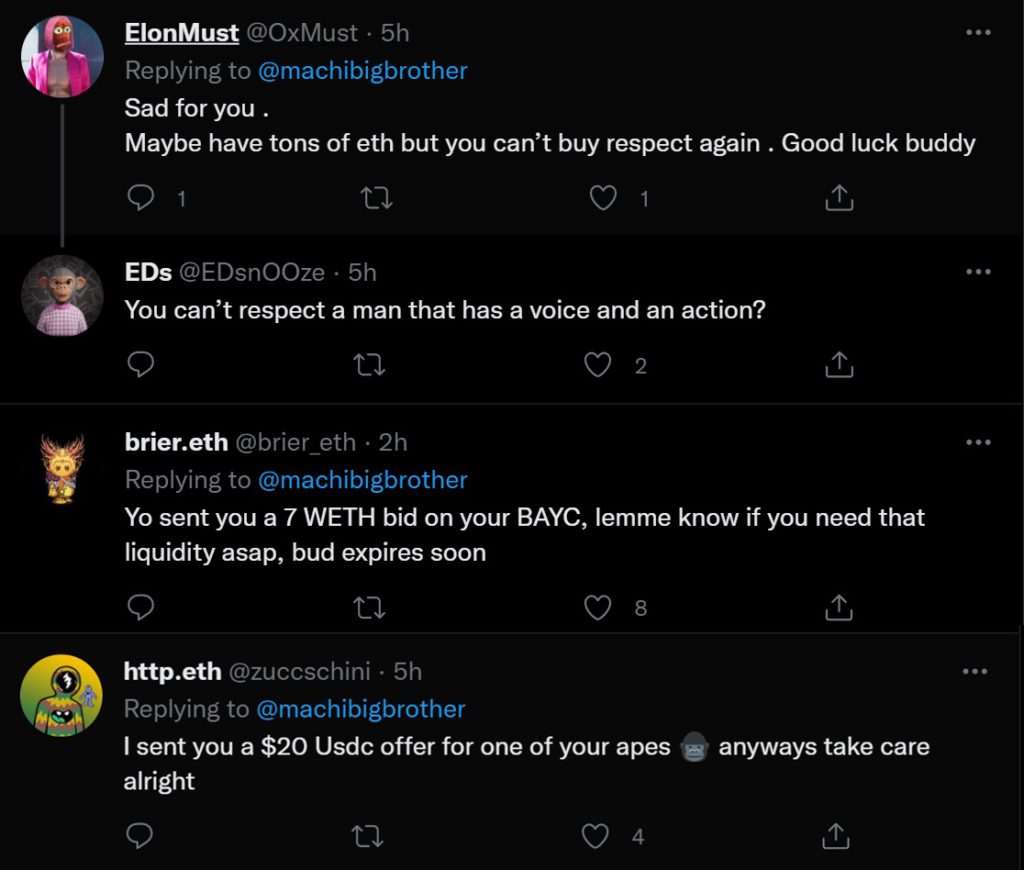The width and height of the screenshot is (1024, 870).
Task: Share ElonMust's tweet
Action: 839,199
